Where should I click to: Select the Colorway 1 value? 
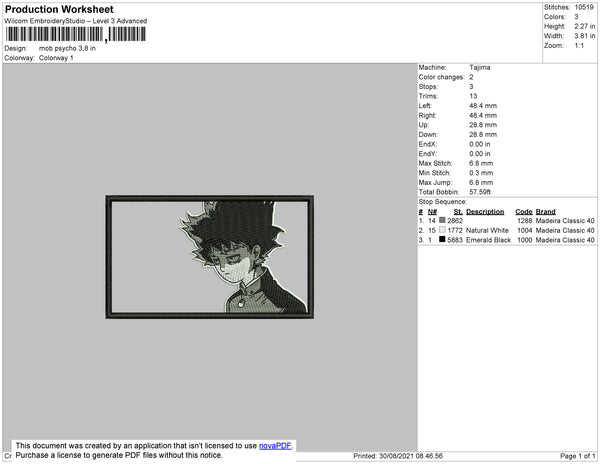click(56, 58)
